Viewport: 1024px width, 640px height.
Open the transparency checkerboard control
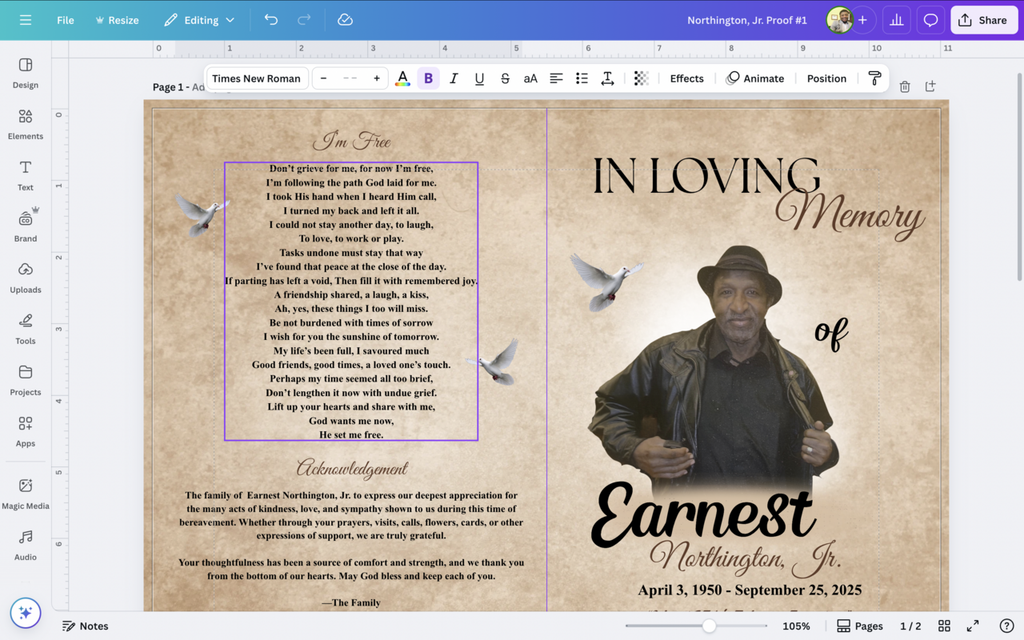click(639, 78)
